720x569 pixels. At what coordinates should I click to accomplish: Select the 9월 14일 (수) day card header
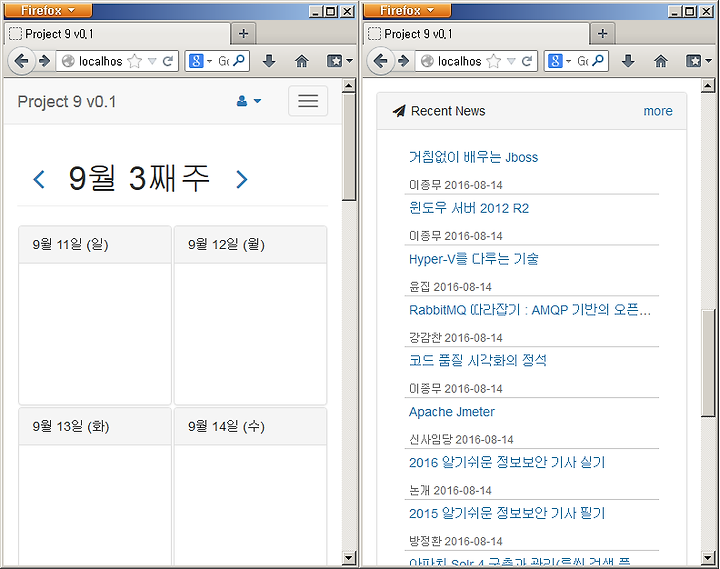[x=250, y=426]
